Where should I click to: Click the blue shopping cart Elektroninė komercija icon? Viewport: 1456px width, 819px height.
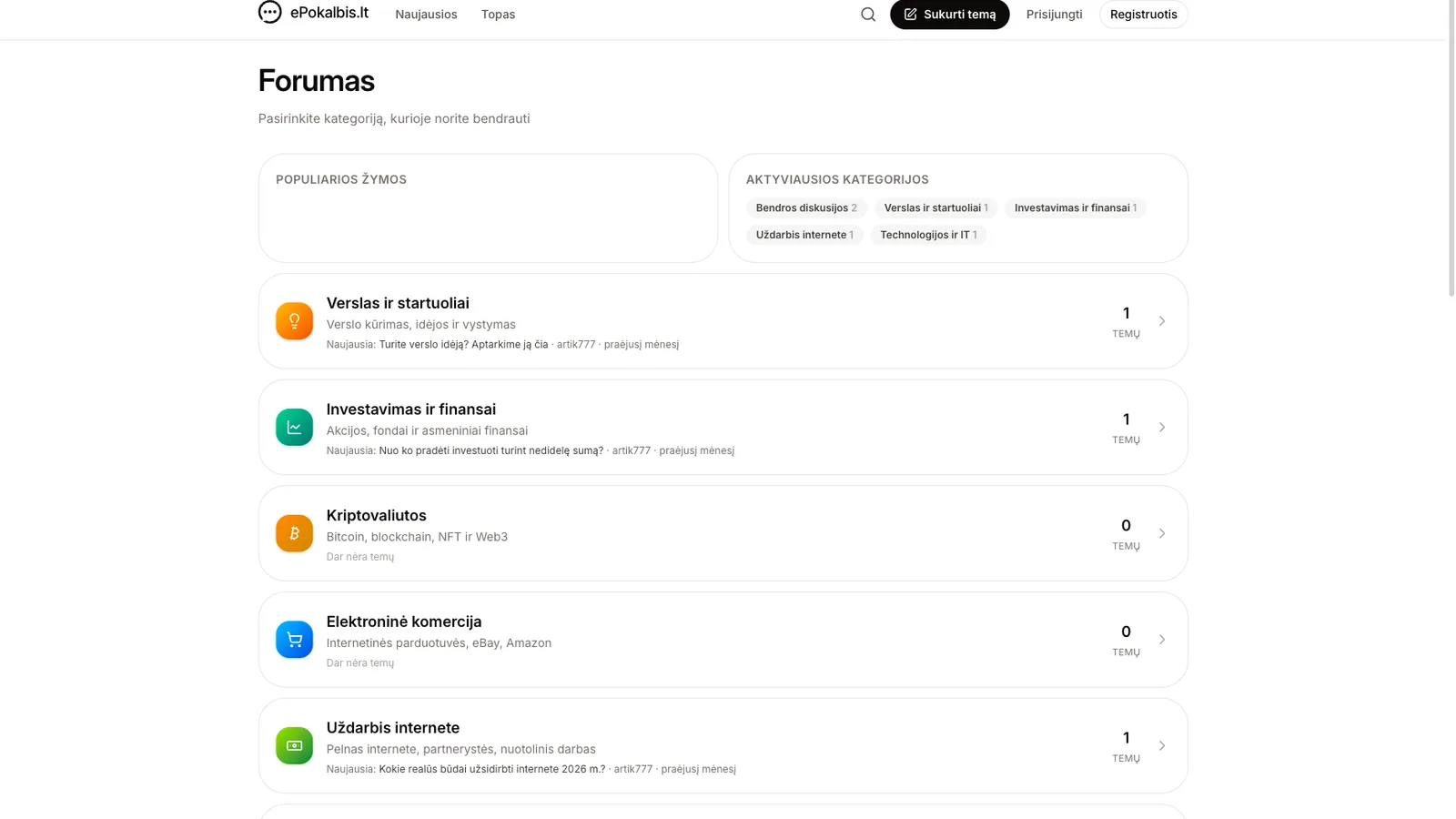[x=294, y=640]
